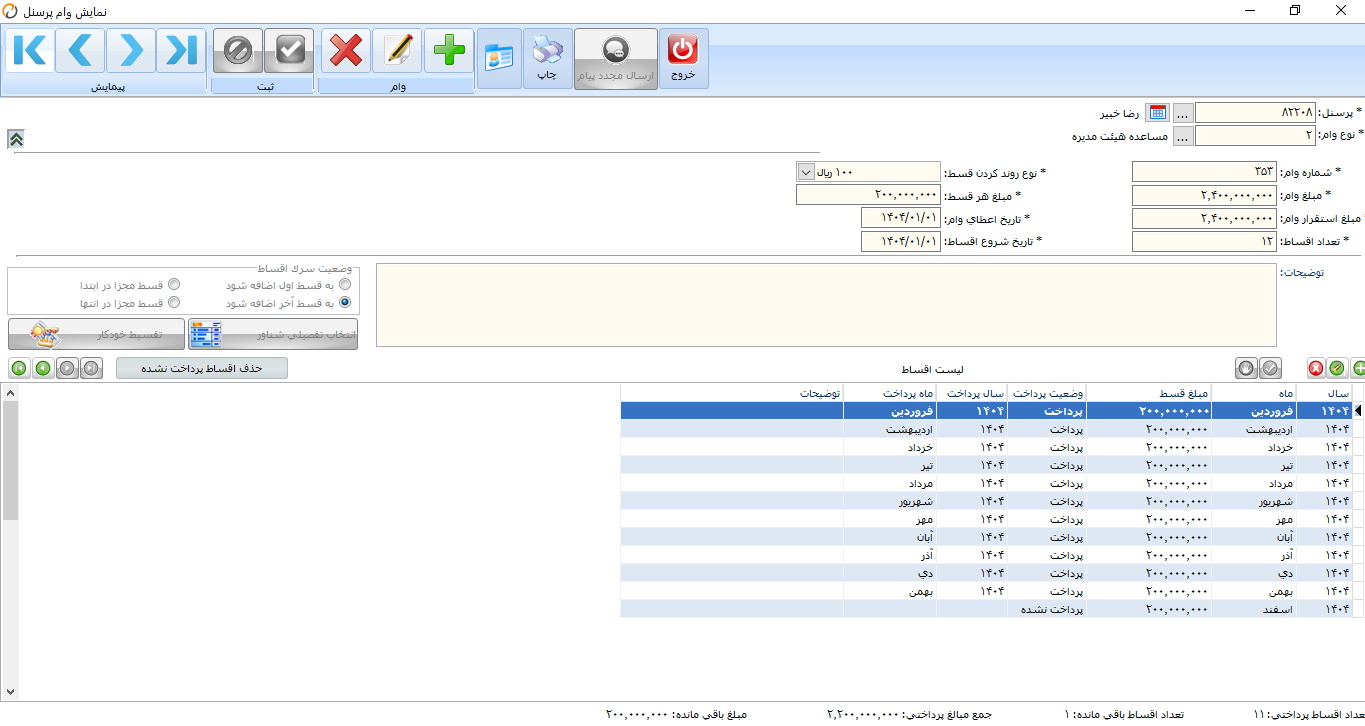This screenshot has width=1365, height=726.
Task: Print using the چاپ printer button
Action: [548, 59]
